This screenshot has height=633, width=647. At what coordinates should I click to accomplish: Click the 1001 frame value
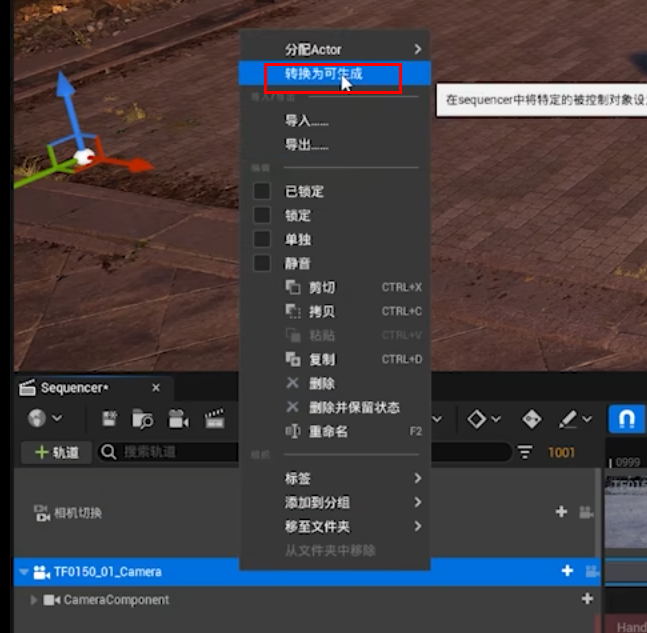click(561, 453)
